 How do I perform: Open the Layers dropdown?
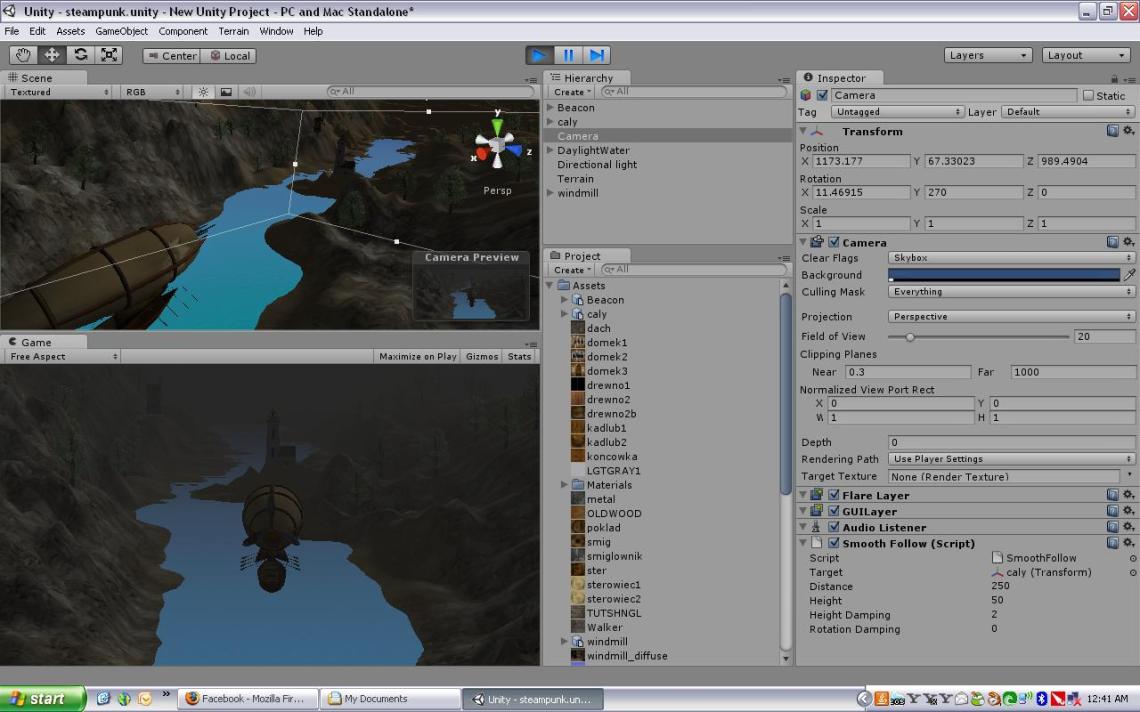tap(987, 56)
